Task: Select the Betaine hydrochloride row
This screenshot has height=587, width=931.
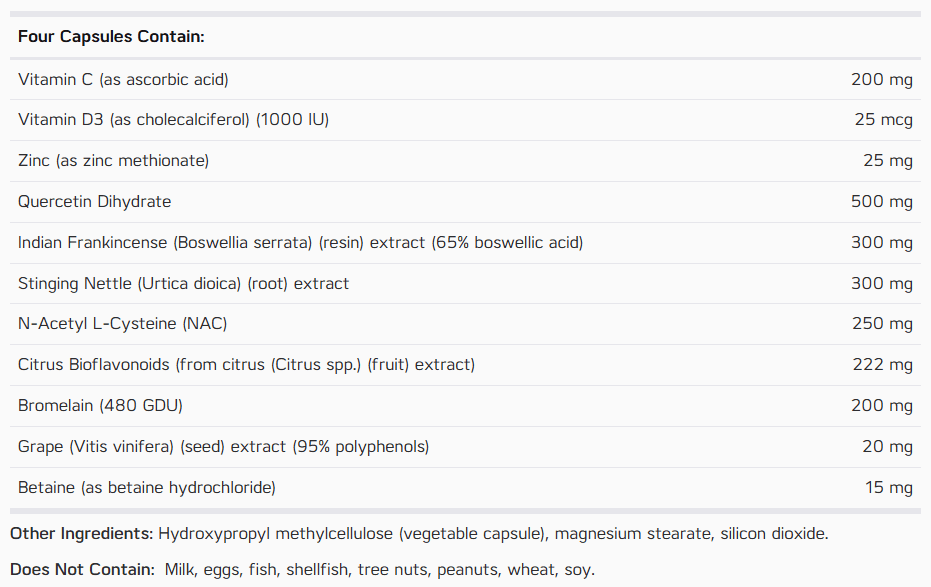Action: [466, 488]
